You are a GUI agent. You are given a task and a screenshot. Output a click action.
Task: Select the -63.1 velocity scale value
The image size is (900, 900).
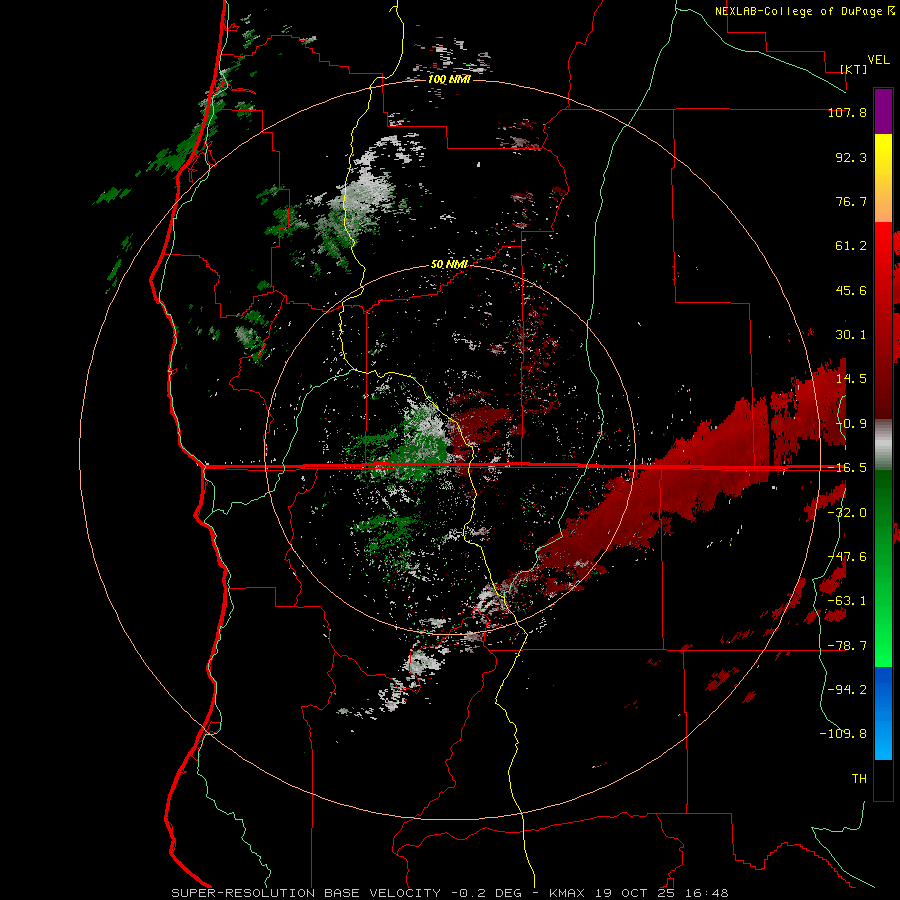click(847, 601)
